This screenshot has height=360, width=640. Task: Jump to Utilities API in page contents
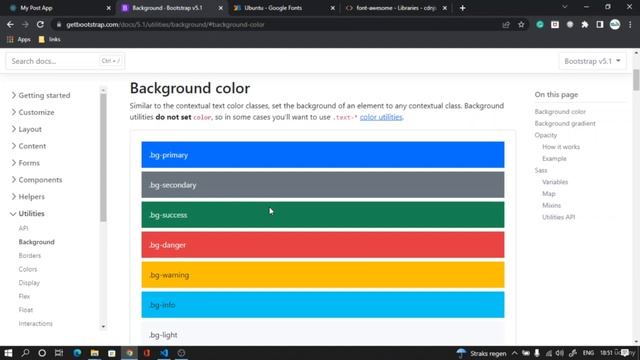[558, 217]
